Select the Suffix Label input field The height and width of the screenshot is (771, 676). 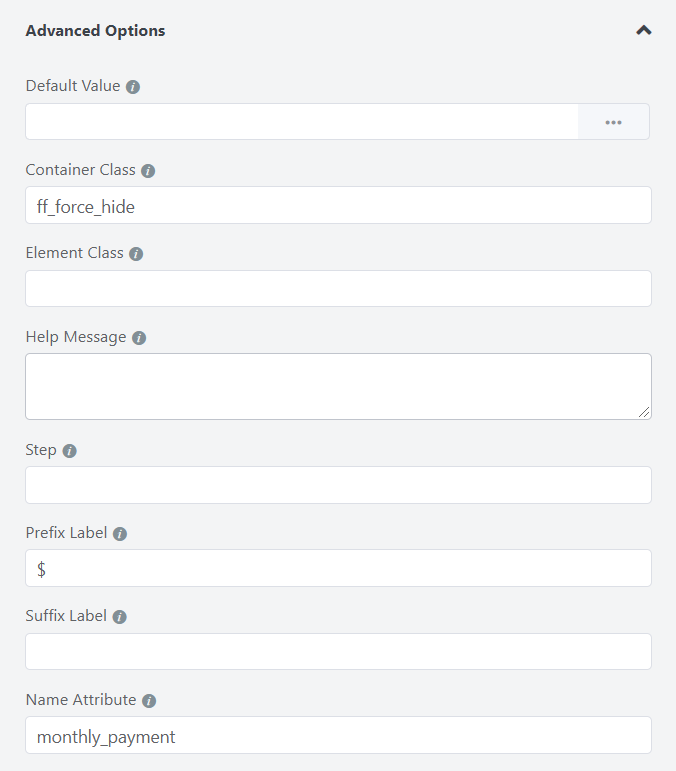(338, 652)
